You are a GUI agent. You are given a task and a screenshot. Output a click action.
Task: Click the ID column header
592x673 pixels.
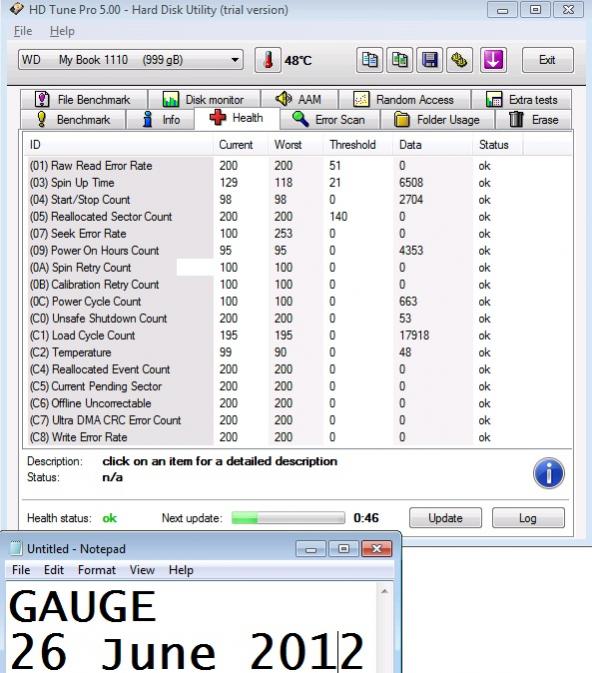118,145
